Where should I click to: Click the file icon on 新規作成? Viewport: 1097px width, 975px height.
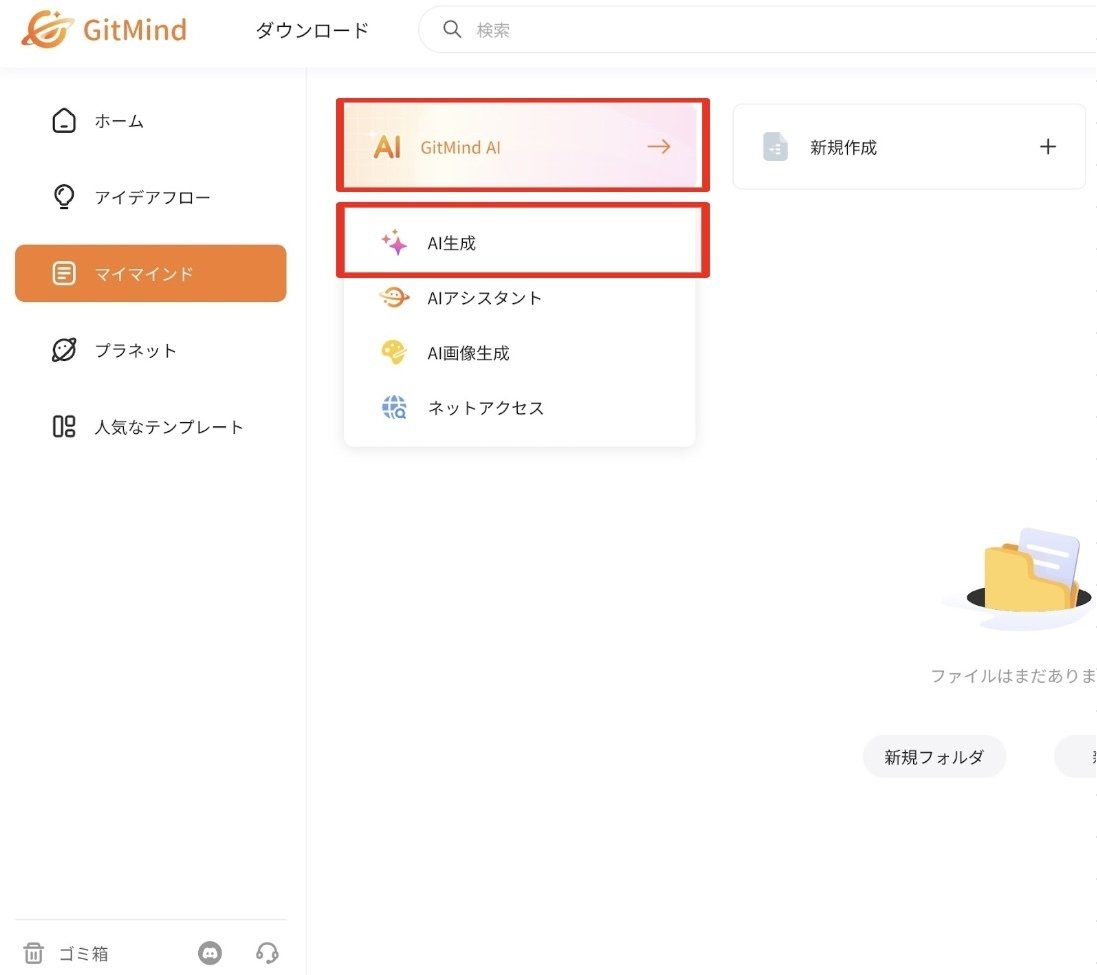pos(774,147)
